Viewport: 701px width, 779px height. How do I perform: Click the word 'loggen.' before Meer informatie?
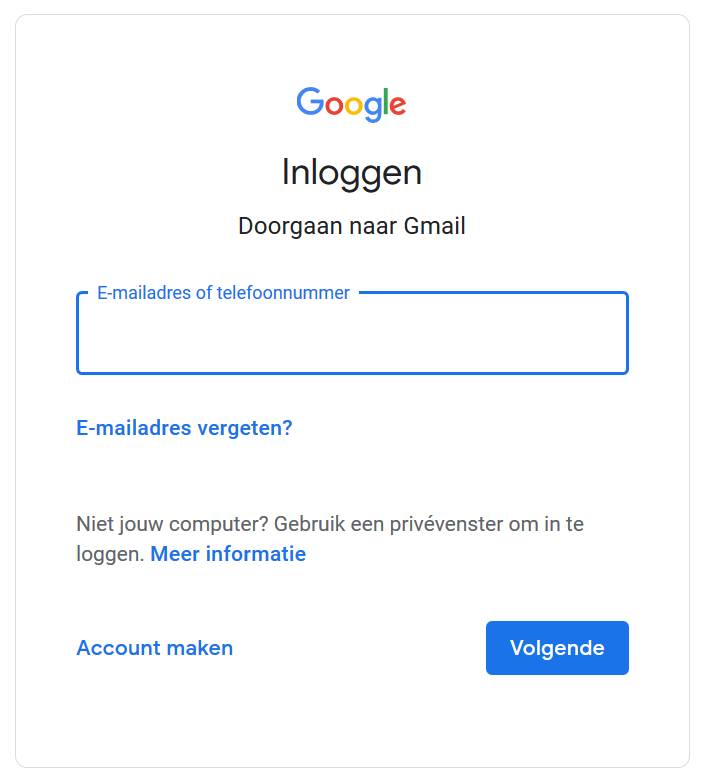pos(110,554)
